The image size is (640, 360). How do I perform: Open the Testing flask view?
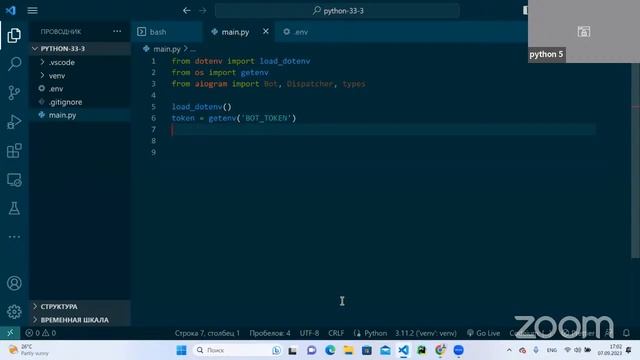point(14,208)
